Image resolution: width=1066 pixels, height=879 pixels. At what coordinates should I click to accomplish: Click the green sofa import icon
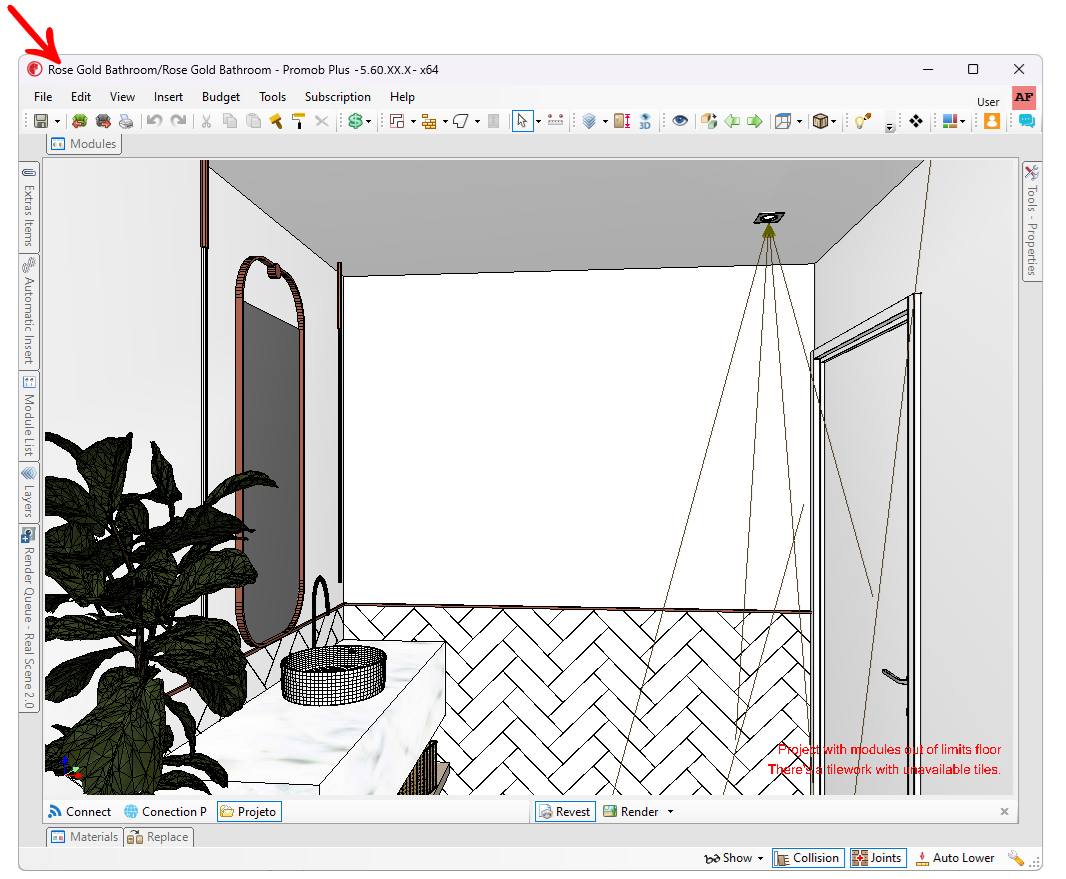80,121
